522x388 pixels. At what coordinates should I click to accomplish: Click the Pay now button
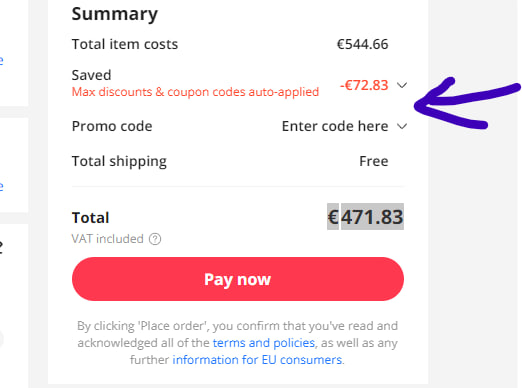(238, 279)
